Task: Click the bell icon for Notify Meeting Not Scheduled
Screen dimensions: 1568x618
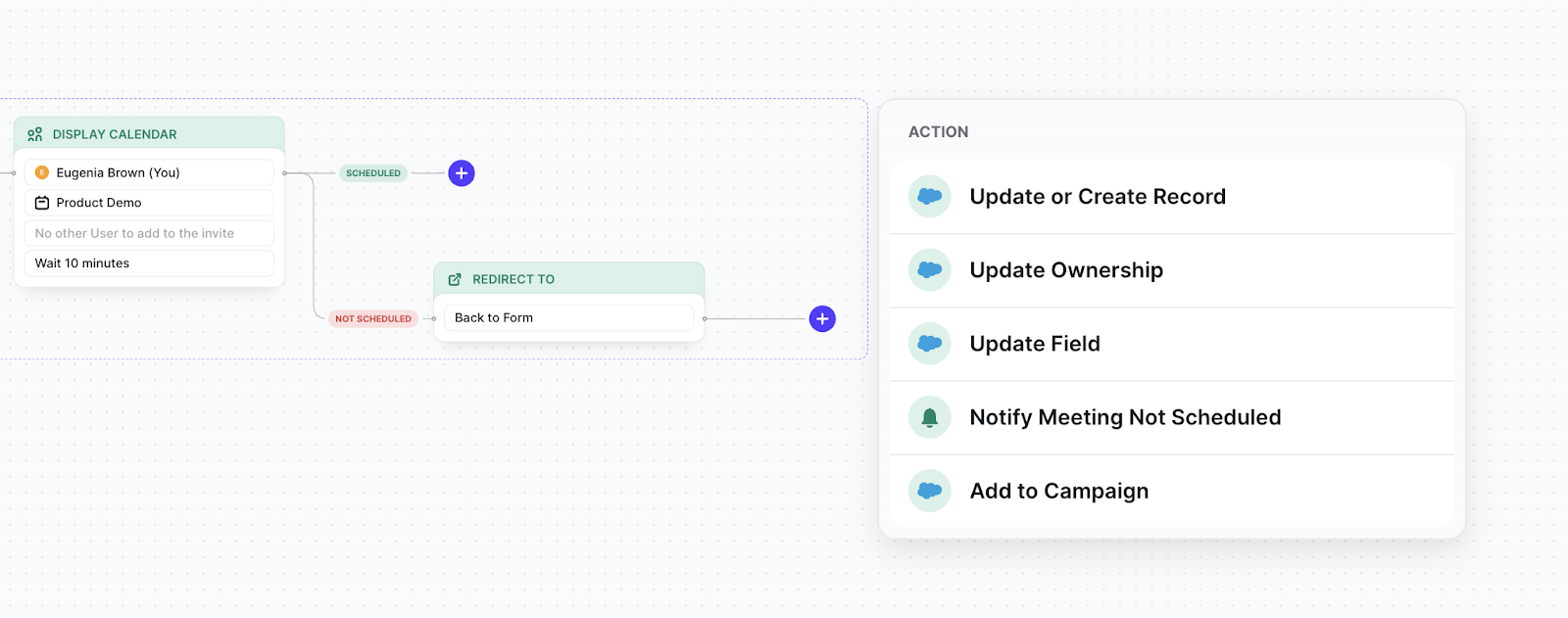Action: pos(930,417)
